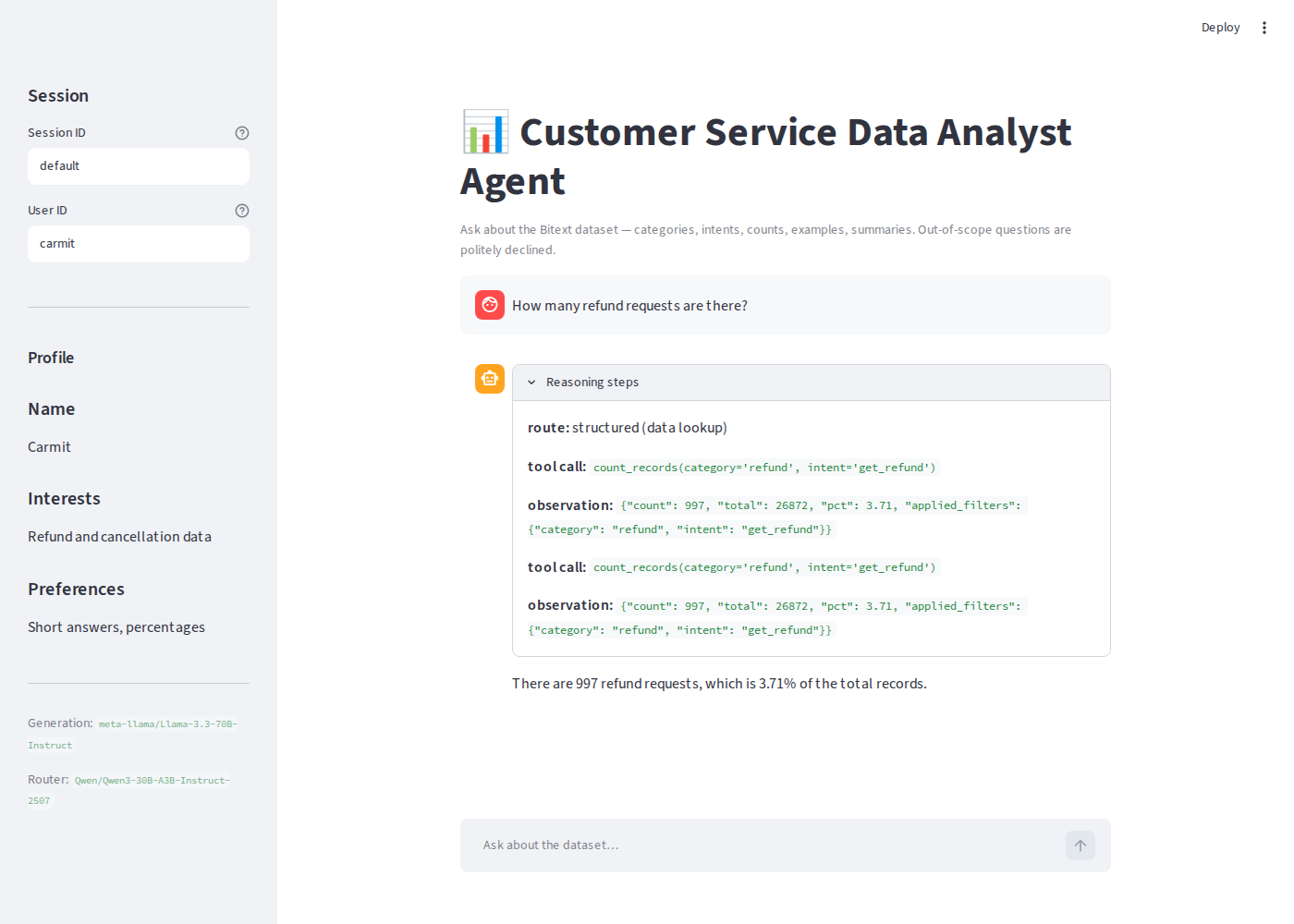Click the Deploy button
1294x924 pixels.
click(1220, 28)
